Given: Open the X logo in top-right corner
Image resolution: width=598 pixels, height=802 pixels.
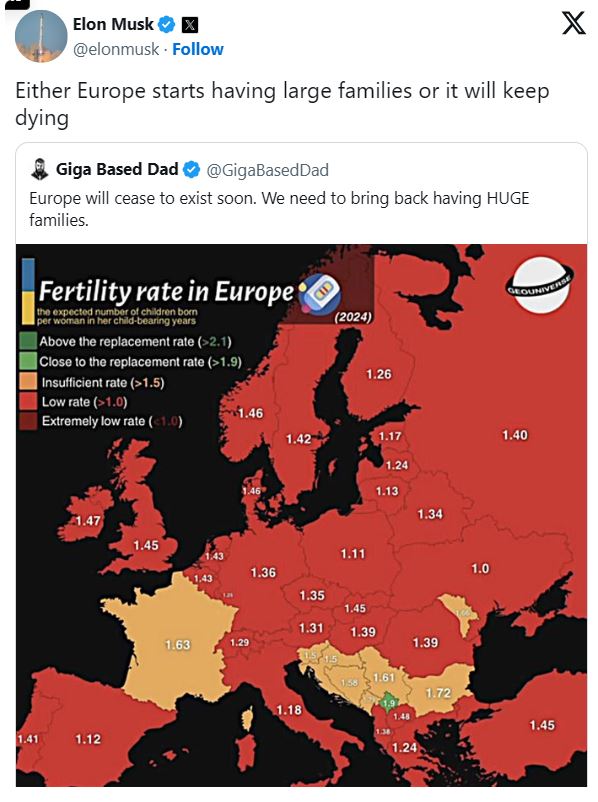Looking at the screenshot, I should (x=573, y=24).
